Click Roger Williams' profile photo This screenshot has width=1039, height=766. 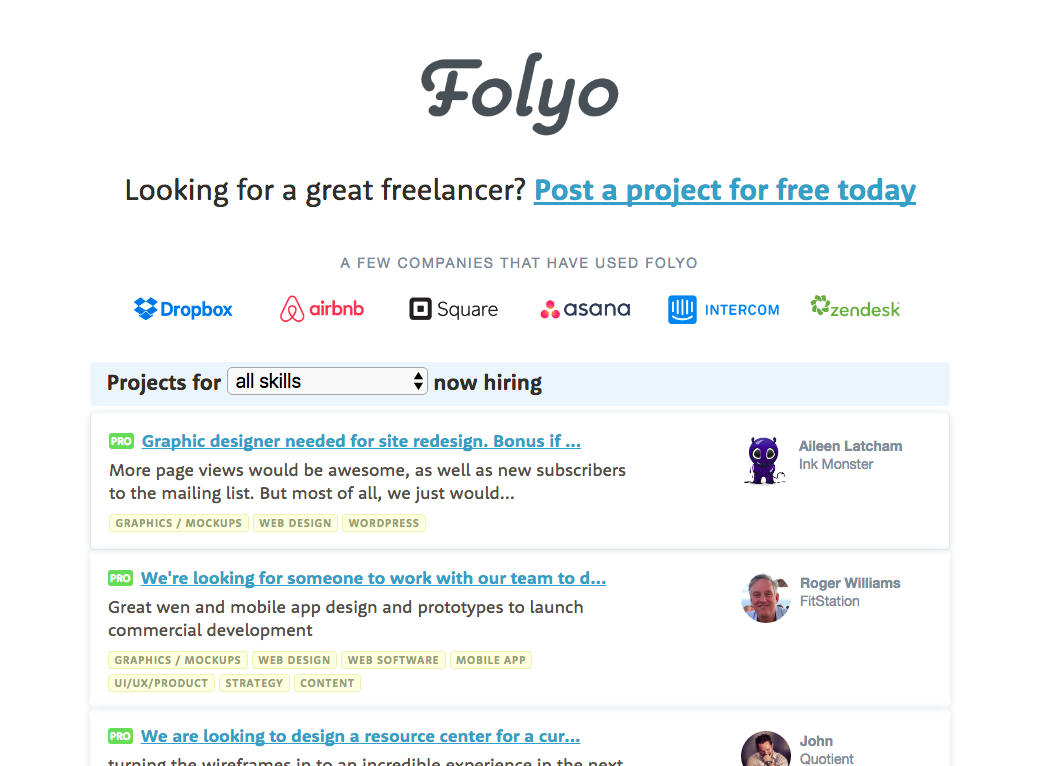tap(766, 597)
